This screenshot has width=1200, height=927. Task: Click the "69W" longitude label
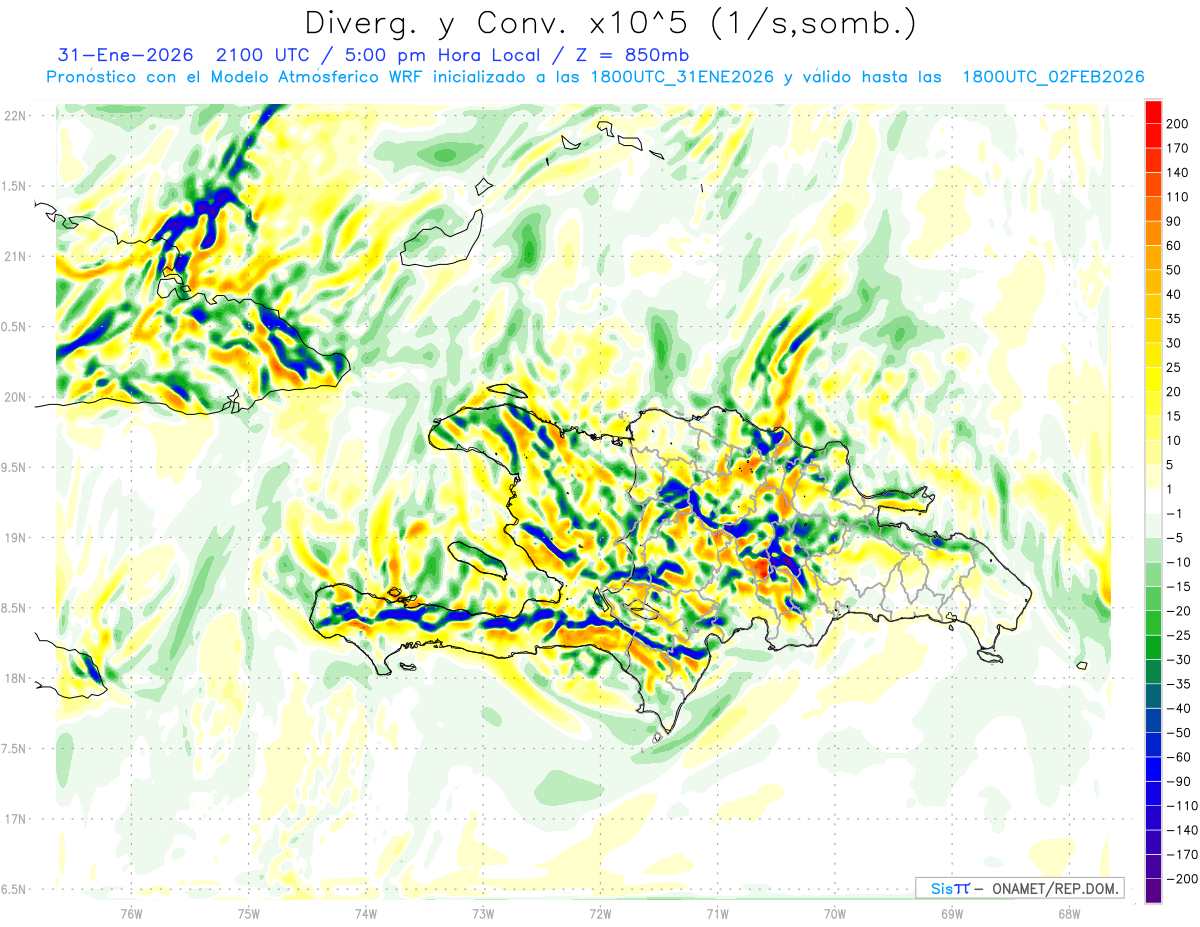[952, 913]
